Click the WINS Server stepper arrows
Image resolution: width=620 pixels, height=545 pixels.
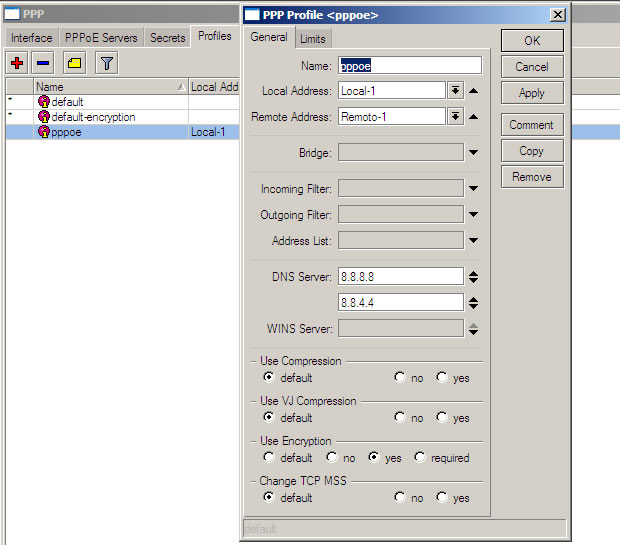click(x=473, y=329)
